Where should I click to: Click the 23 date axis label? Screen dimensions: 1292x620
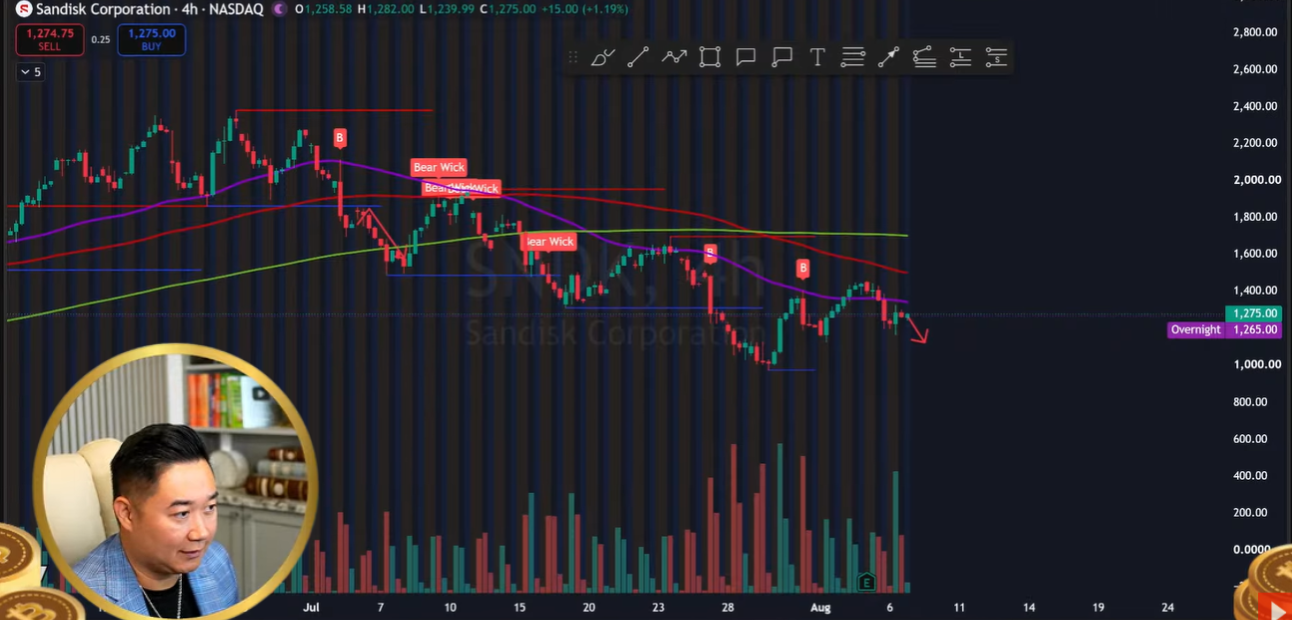click(x=659, y=607)
